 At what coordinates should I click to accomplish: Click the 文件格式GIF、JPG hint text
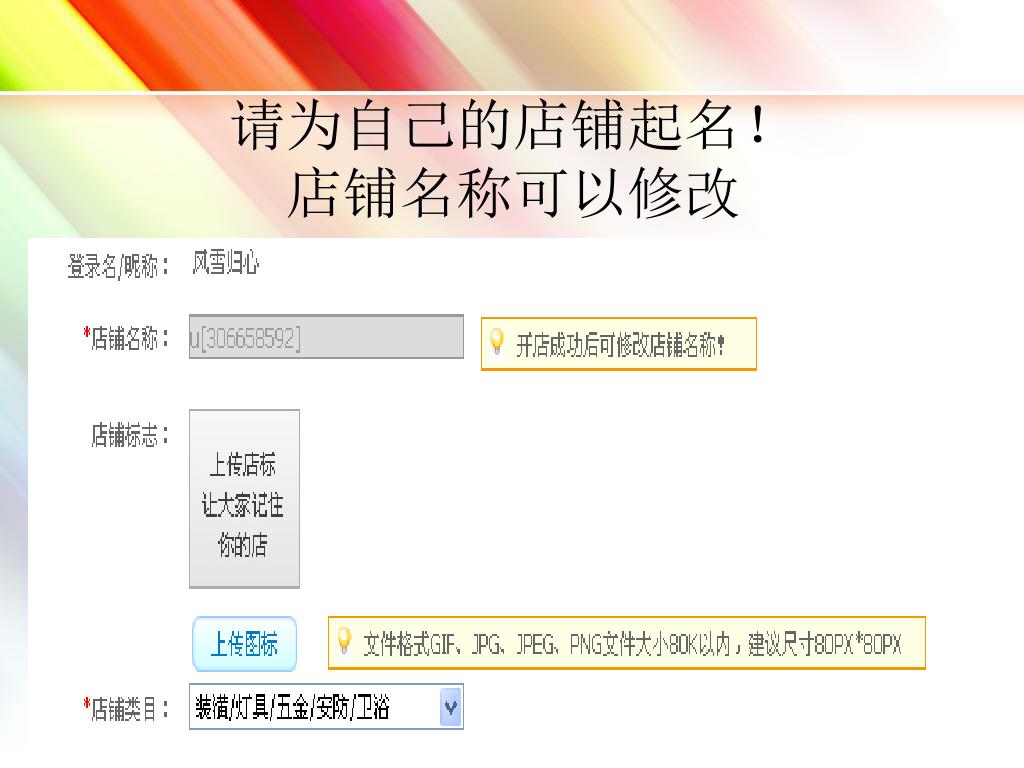coord(632,645)
